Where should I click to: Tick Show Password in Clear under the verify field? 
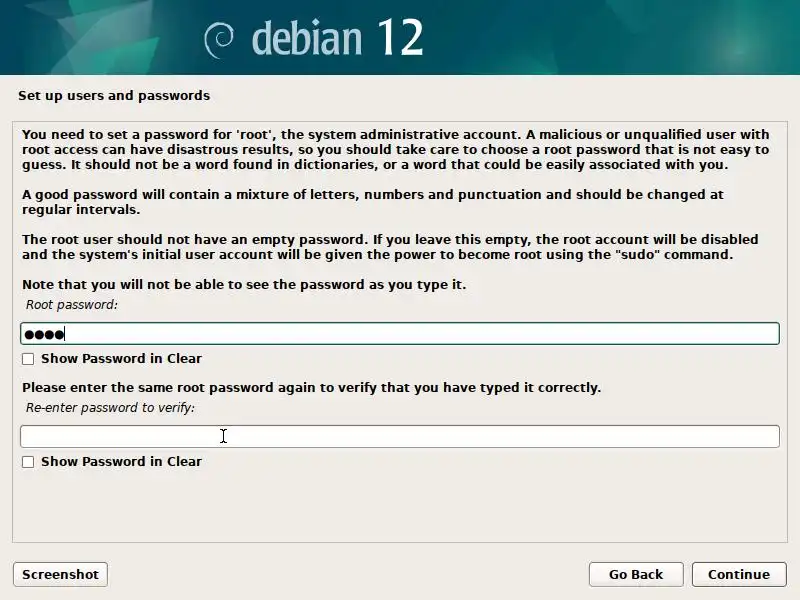tap(28, 462)
